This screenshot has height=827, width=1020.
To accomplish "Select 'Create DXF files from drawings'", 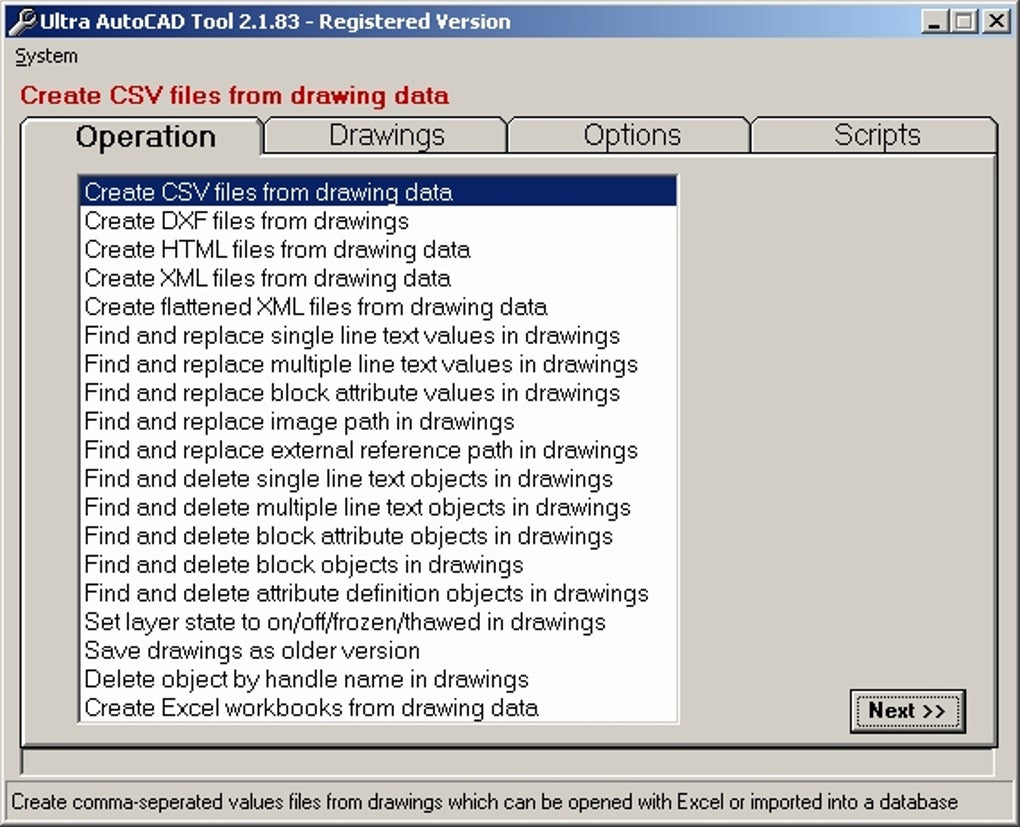I will [x=378, y=221].
